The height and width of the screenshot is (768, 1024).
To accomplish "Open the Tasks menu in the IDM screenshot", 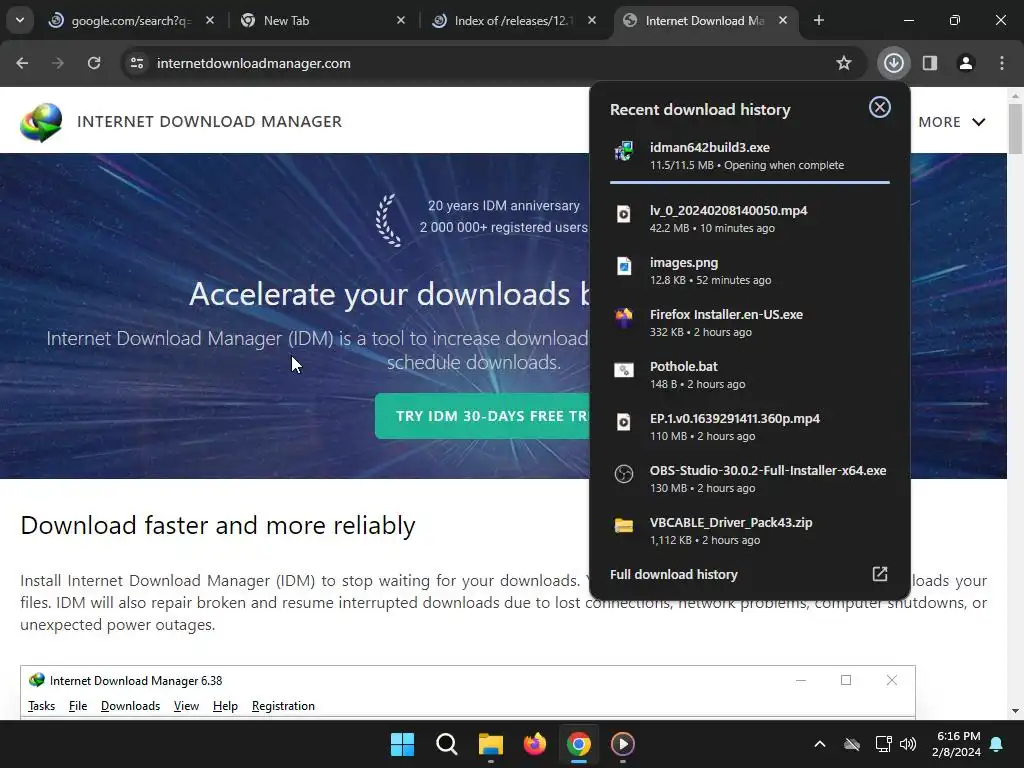I will coord(41,706).
